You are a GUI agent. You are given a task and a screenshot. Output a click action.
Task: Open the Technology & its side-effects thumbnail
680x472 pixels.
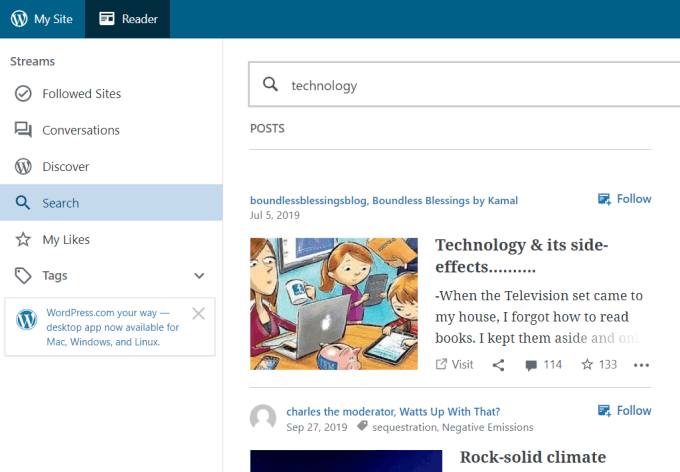pyautogui.click(x=334, y=303)
